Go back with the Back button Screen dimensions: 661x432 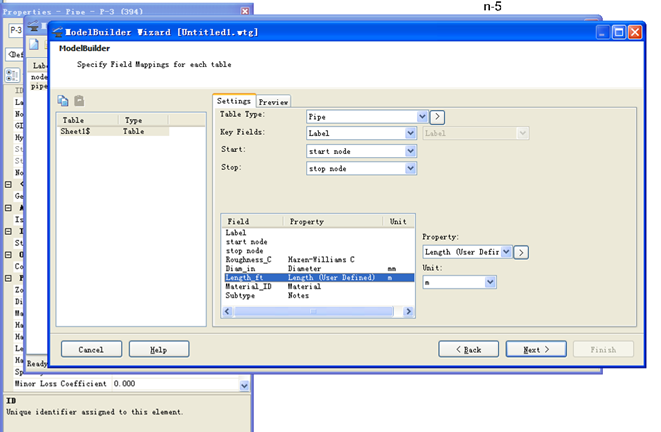(468, 350)
